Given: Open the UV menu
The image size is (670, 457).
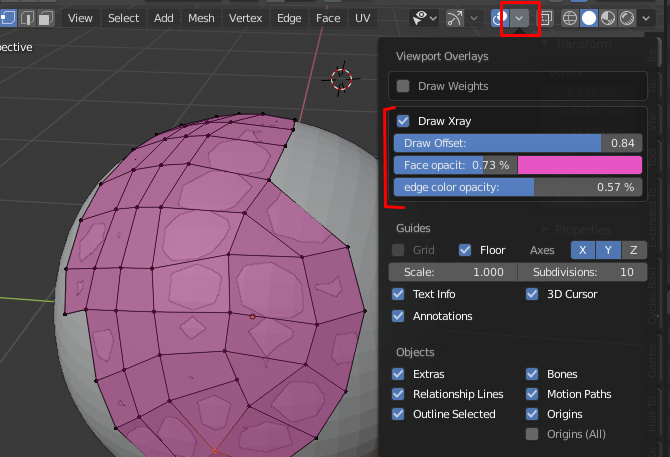Looking at the screenshot, I should coord(362,18).
